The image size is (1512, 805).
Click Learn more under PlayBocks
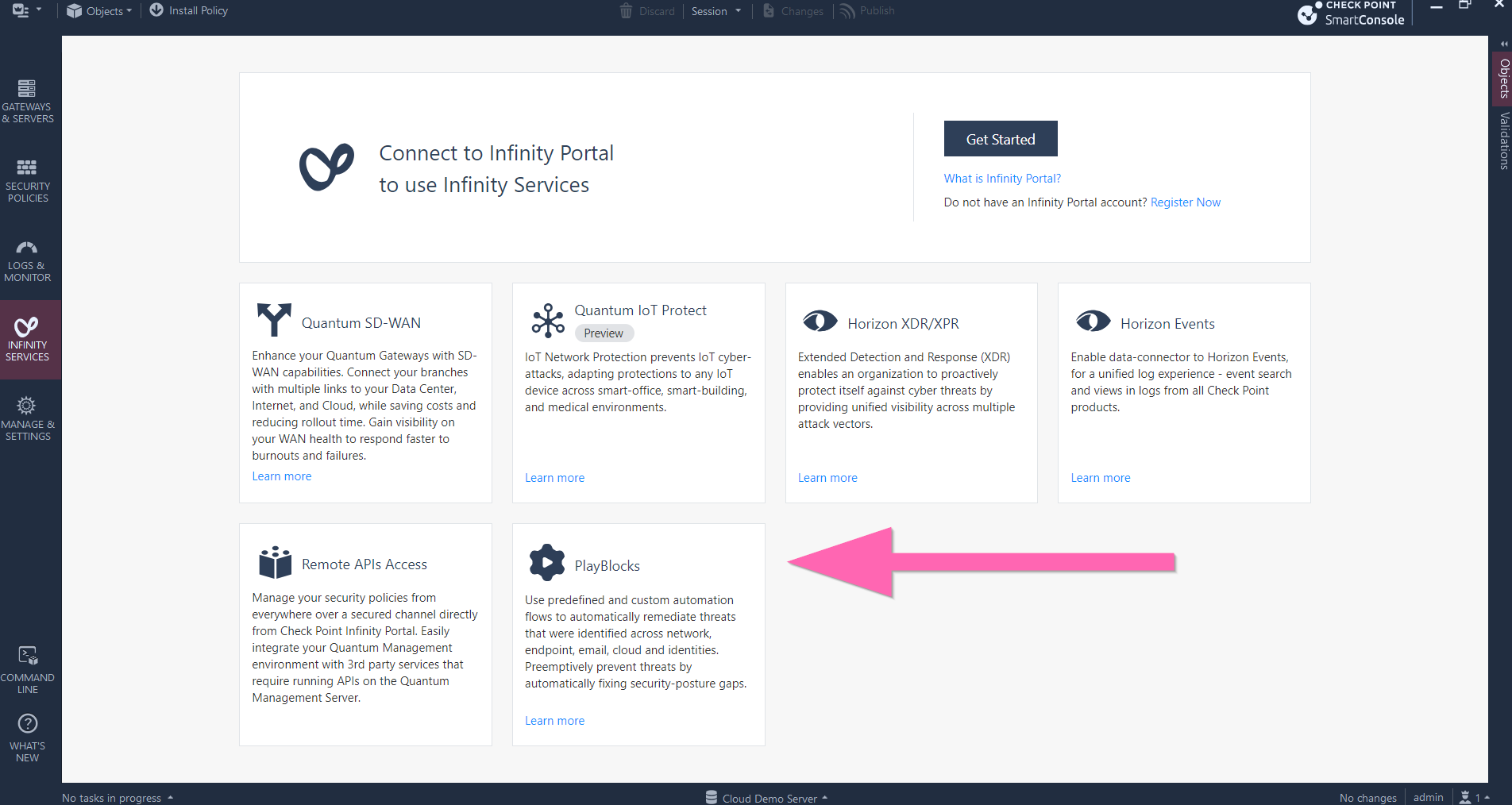554,720
